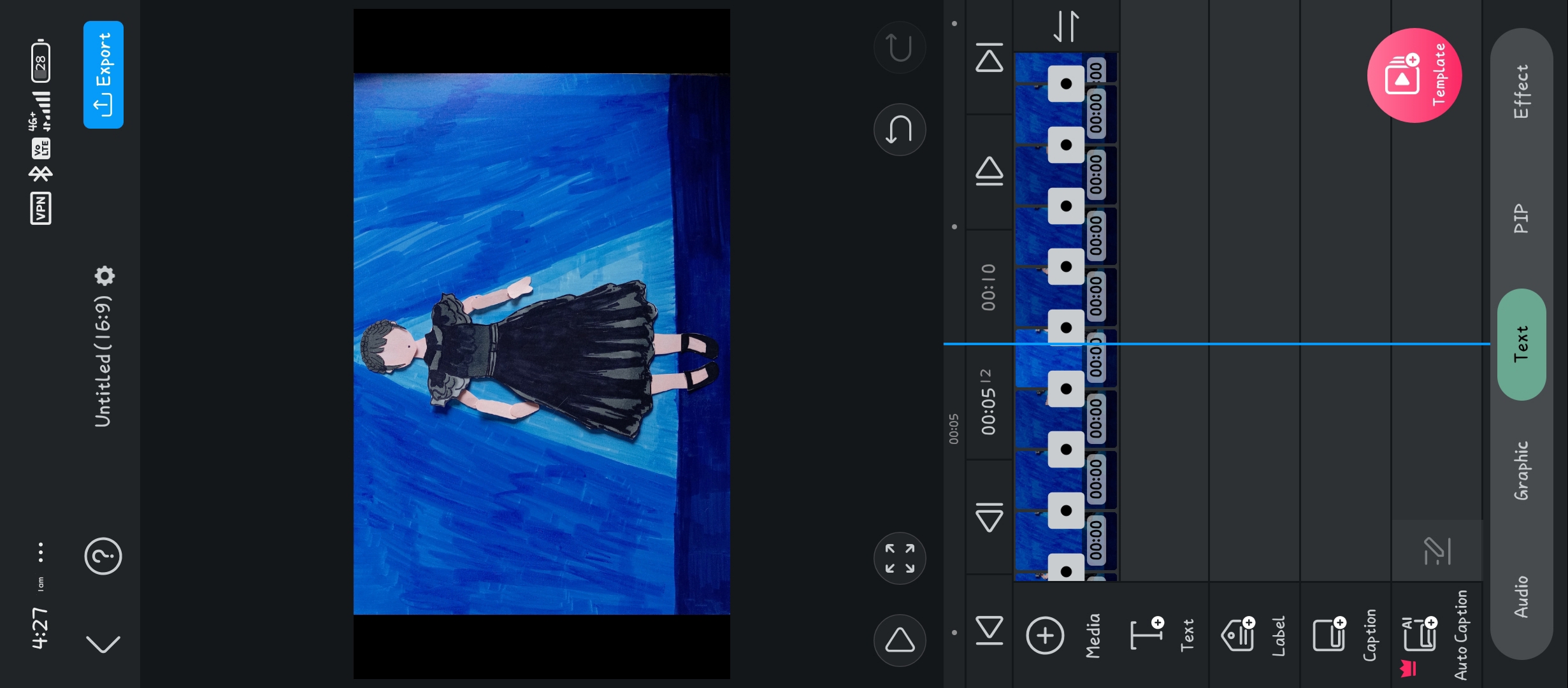
Task: Add media with the plus icon
Action: tap(1045, 635)
